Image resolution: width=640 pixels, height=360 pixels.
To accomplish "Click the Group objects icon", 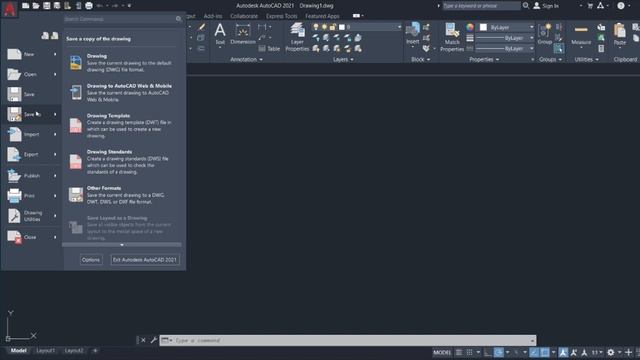I will 545,31.
